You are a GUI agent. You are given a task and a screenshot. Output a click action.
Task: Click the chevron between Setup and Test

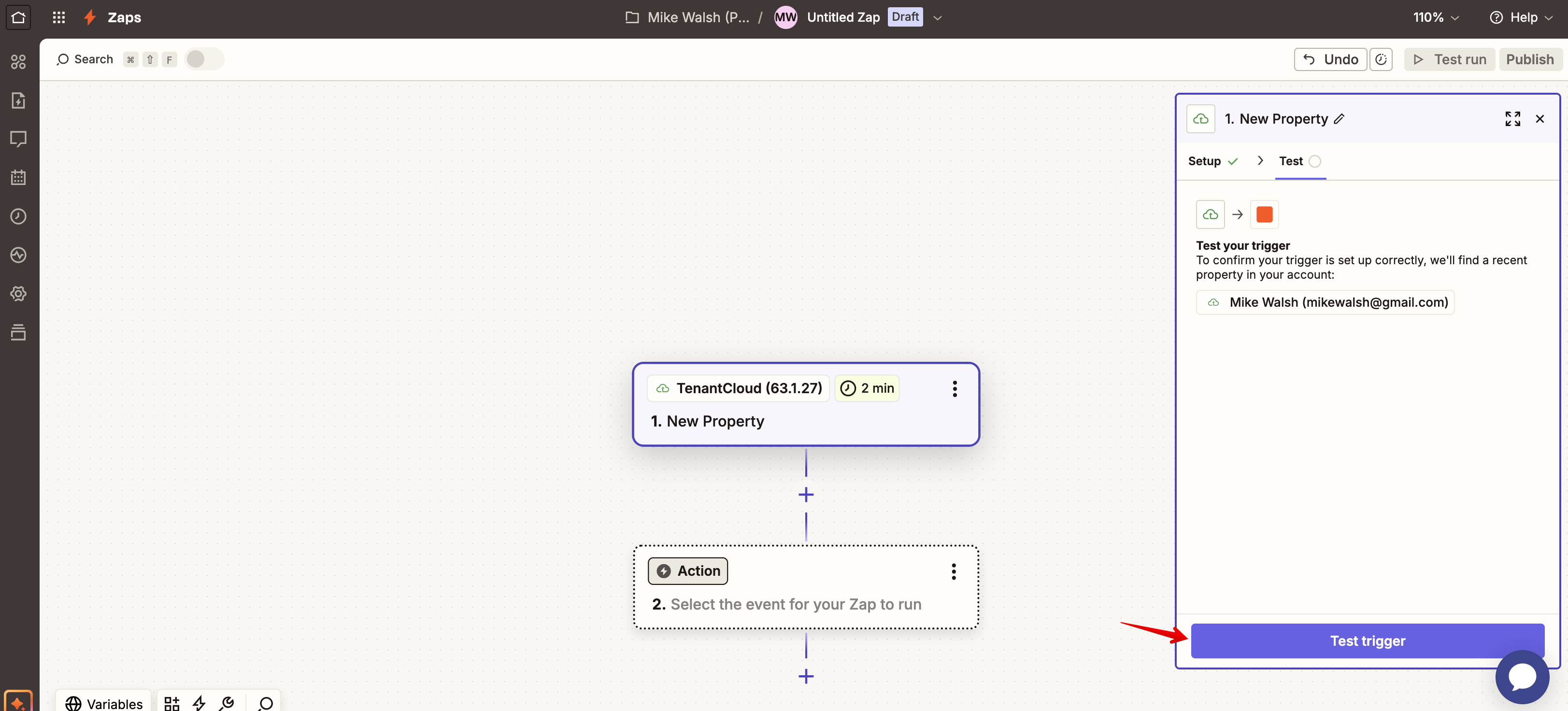[1260, 161]
